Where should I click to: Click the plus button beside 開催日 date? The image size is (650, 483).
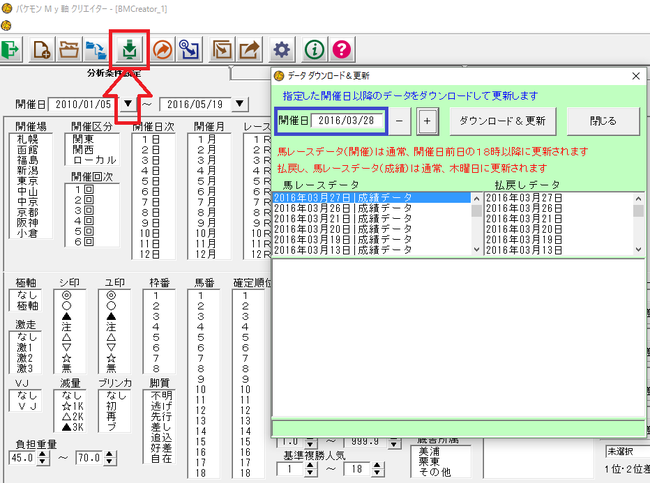[427, 121]
